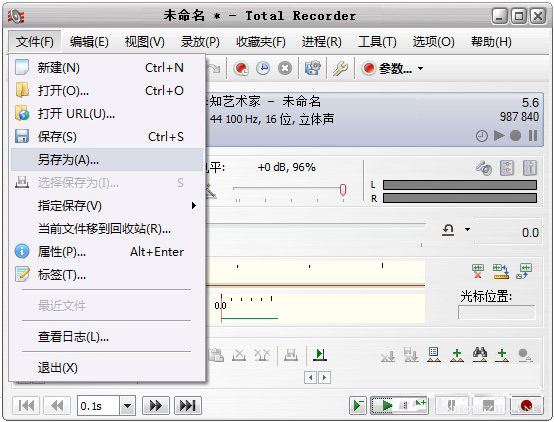Screen dimensions: 554x422
Task: Click the pause indicator in the info panel
Action: [x=533, y=135]
